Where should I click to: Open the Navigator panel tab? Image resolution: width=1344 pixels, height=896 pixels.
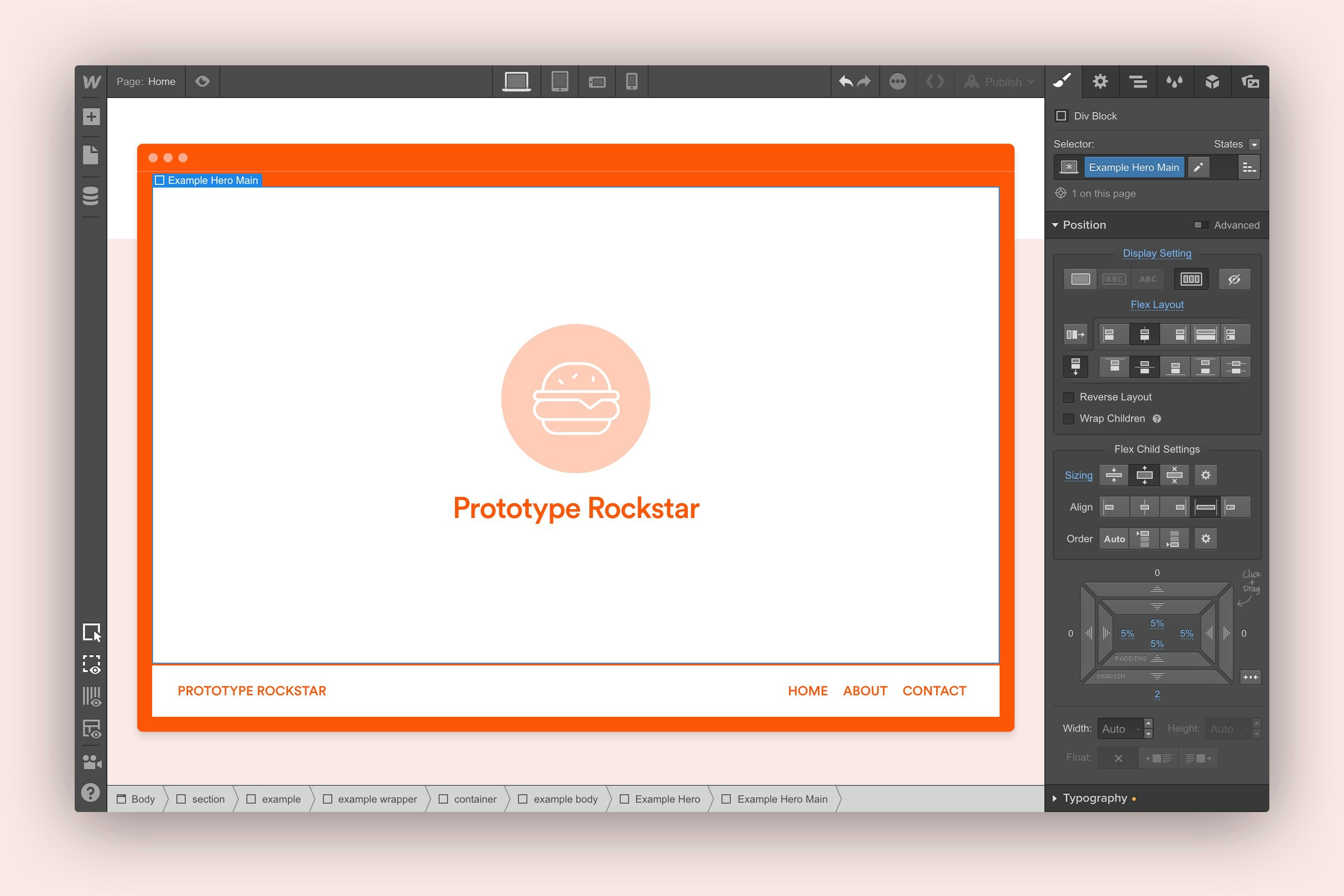pos(1138,81)
